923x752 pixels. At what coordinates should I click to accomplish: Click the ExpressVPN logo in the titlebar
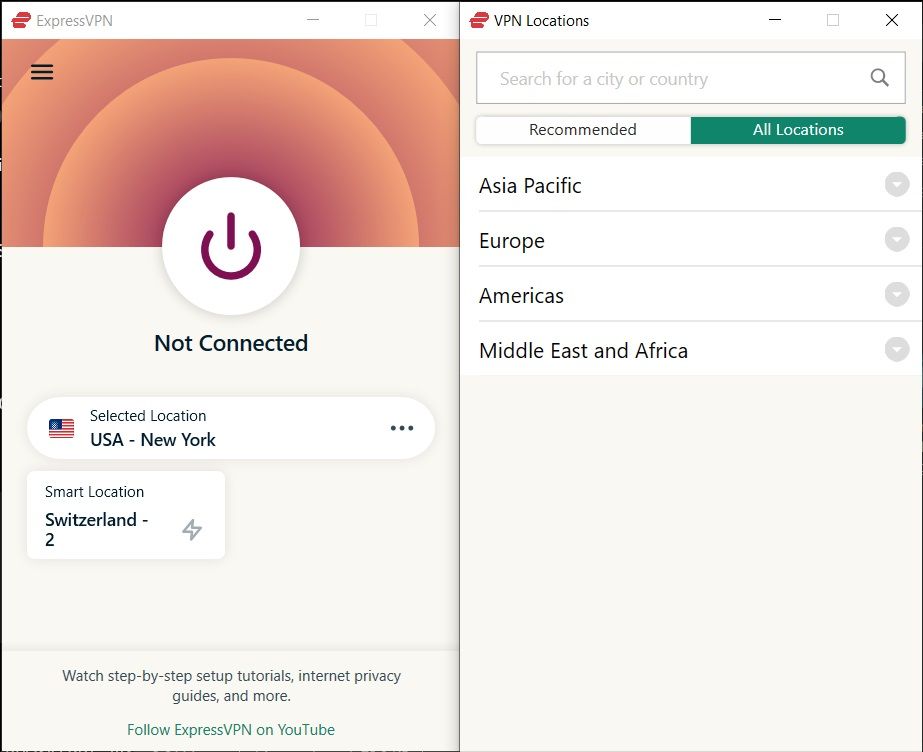(22, 19)
